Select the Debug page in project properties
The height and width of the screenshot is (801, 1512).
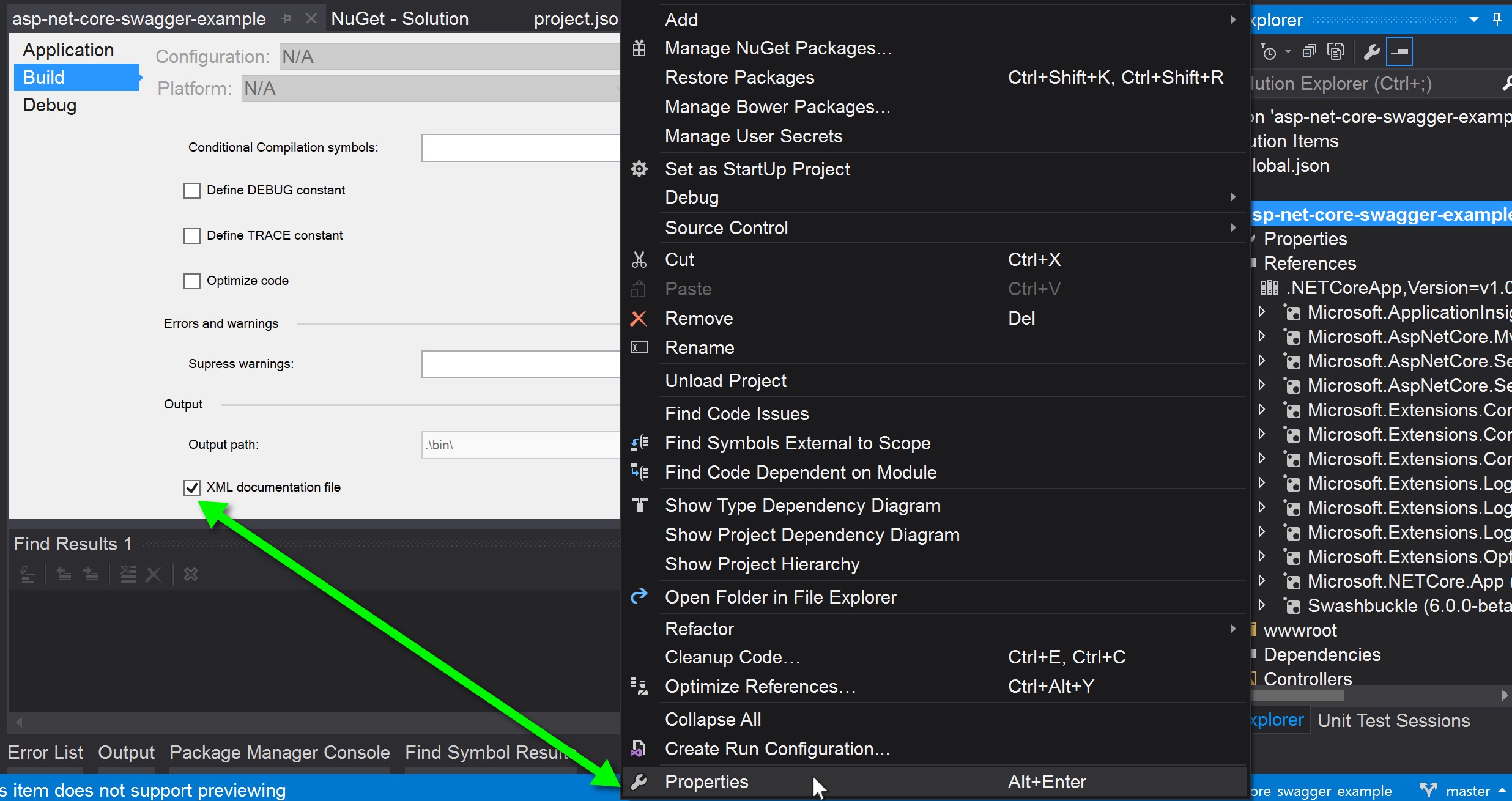click(x=50, y=105)
